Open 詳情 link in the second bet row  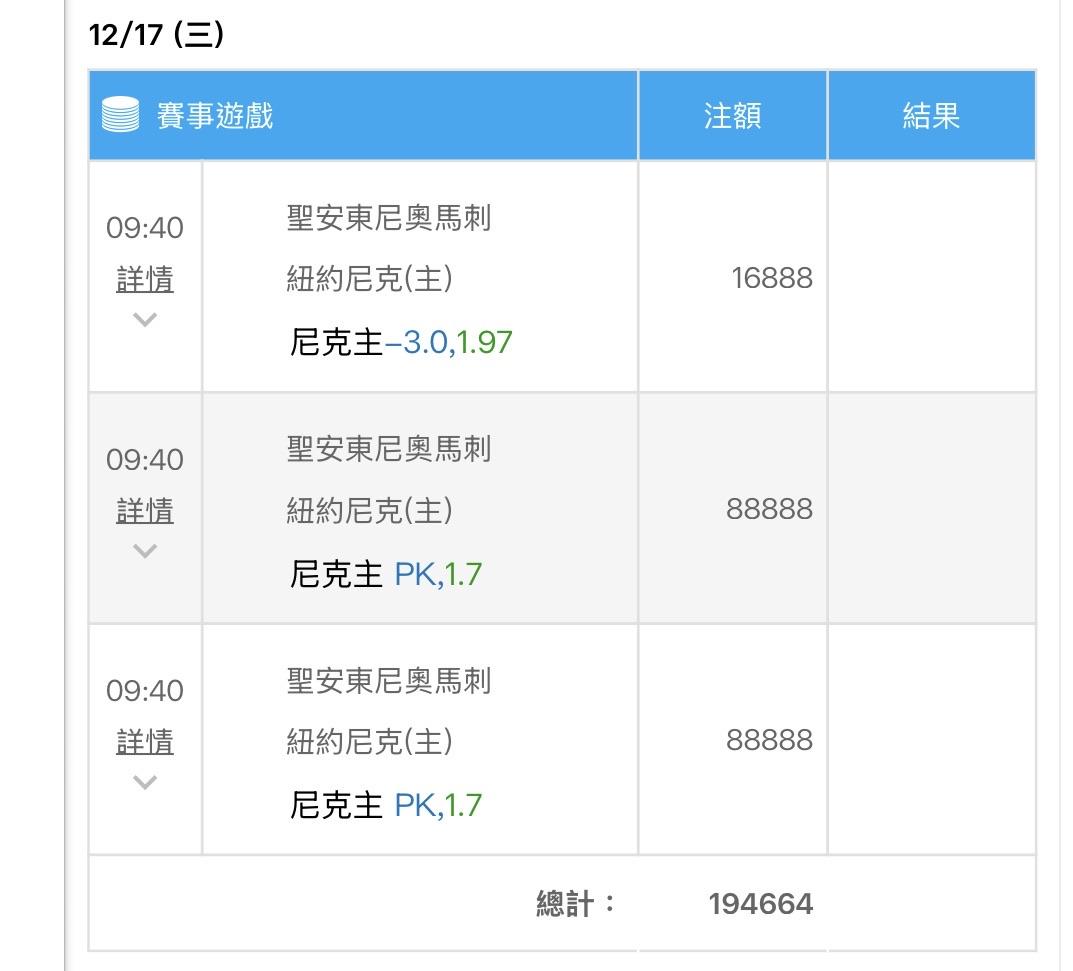(145, 511)
